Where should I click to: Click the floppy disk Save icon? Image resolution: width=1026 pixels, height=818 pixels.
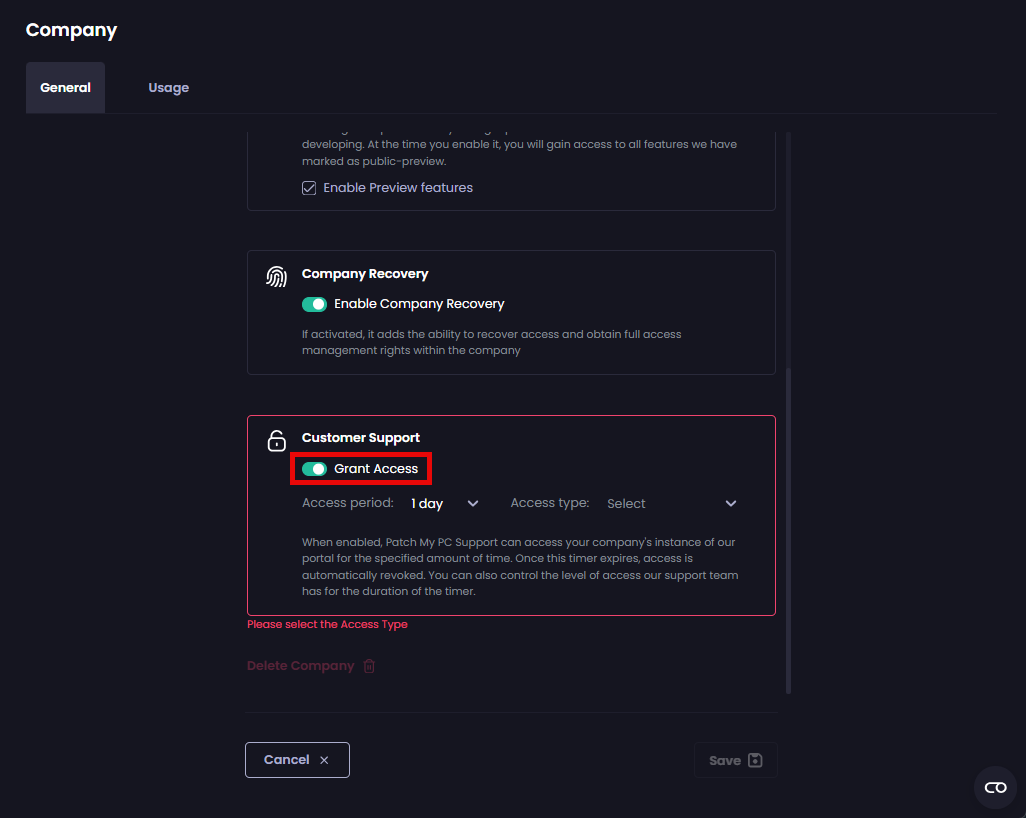click(x=755, y=760)
